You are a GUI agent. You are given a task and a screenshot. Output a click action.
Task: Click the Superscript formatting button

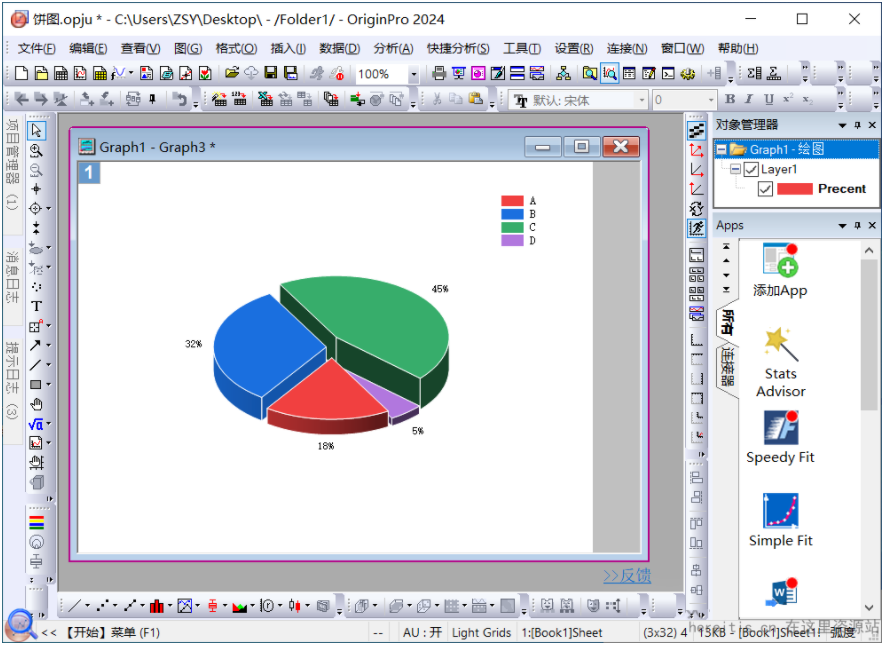[x=788, y=98]
